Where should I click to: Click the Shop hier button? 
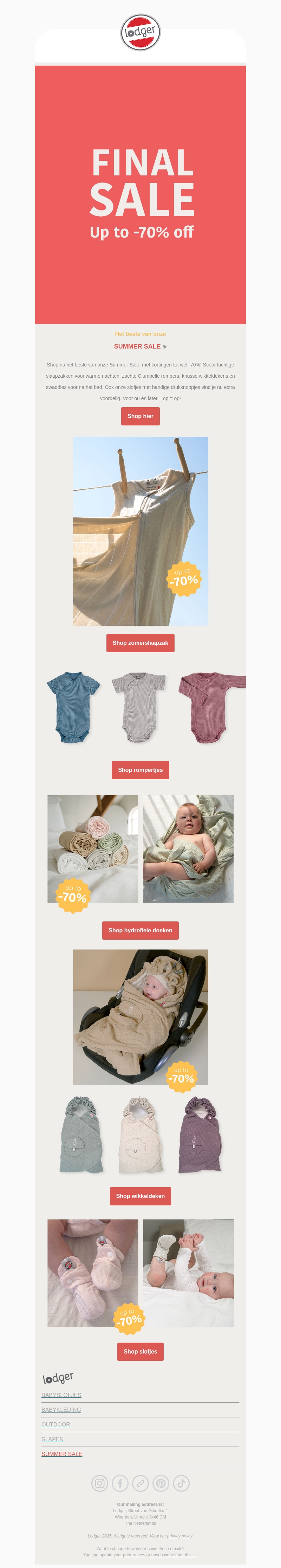140,416
